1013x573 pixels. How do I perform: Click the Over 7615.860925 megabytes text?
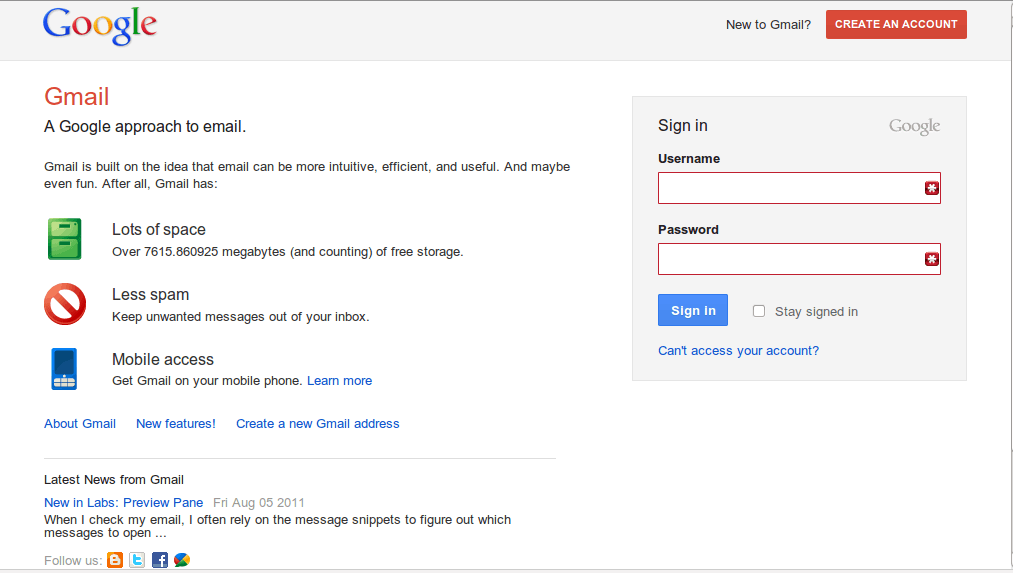[287, 251]
